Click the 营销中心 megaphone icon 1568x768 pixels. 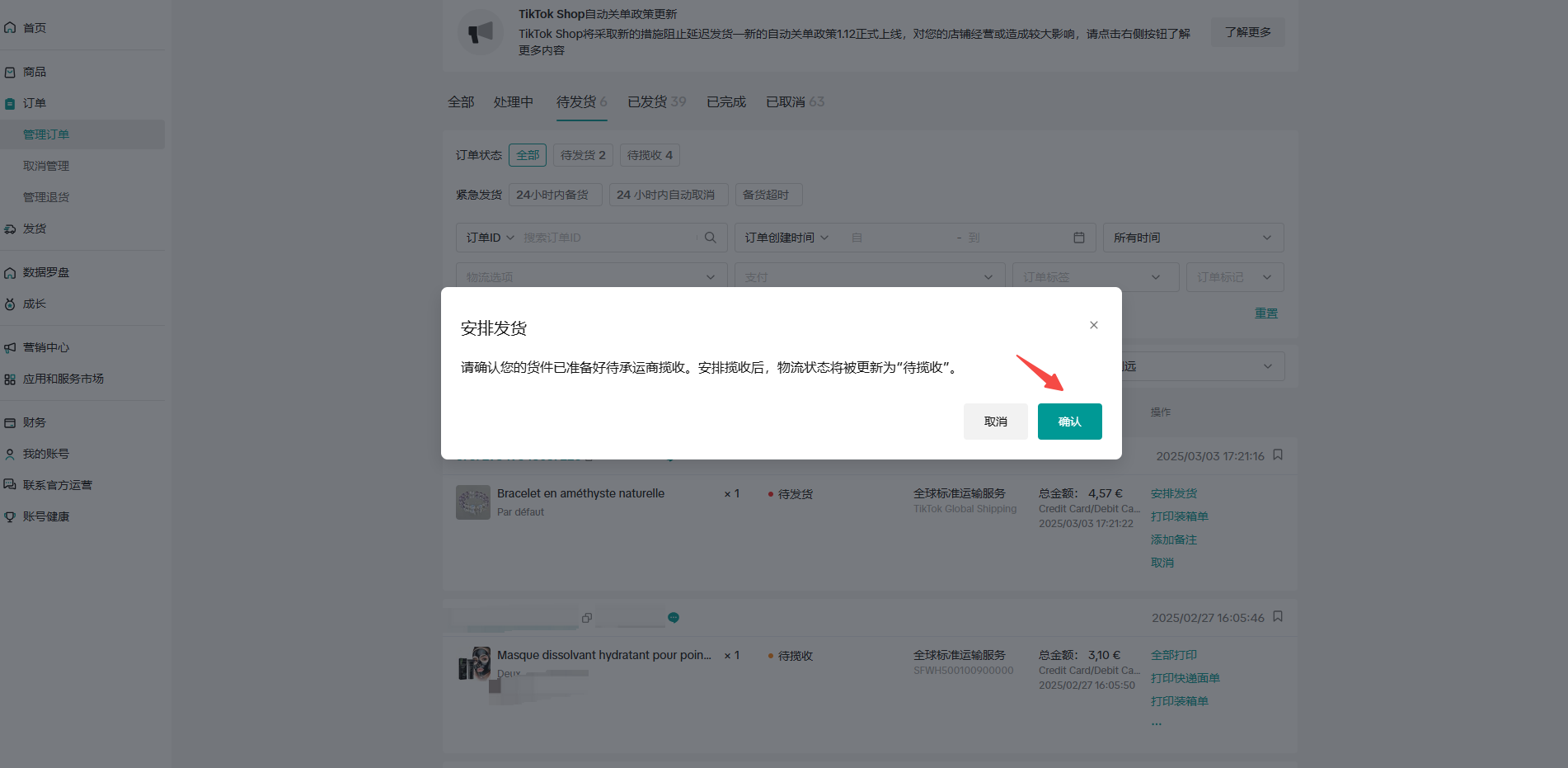(x=10, y=348)
